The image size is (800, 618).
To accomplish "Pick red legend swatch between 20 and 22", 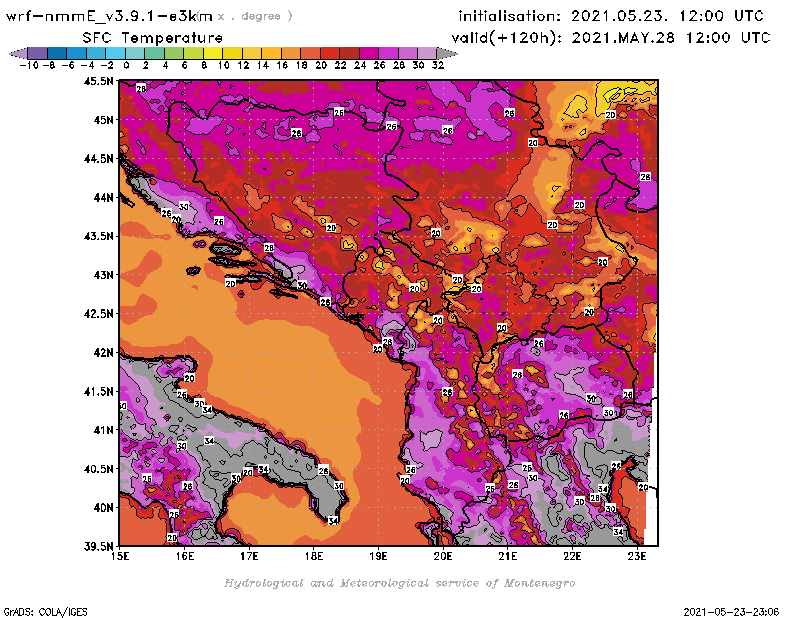I will click(x=330, y=53).
